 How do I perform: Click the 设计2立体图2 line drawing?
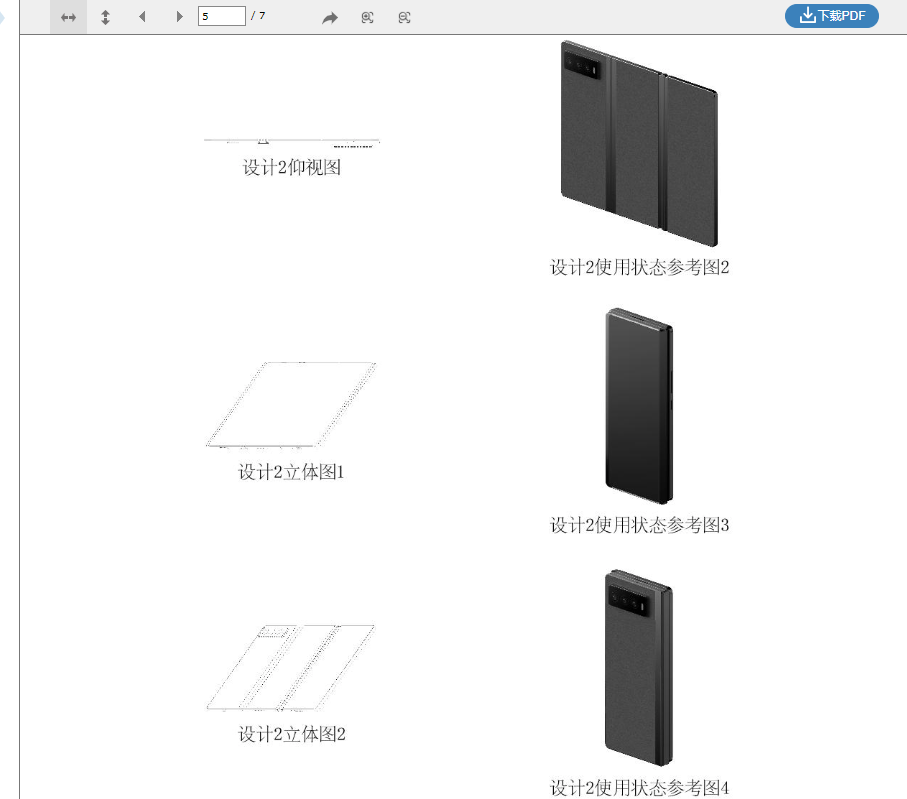point(291,668)
